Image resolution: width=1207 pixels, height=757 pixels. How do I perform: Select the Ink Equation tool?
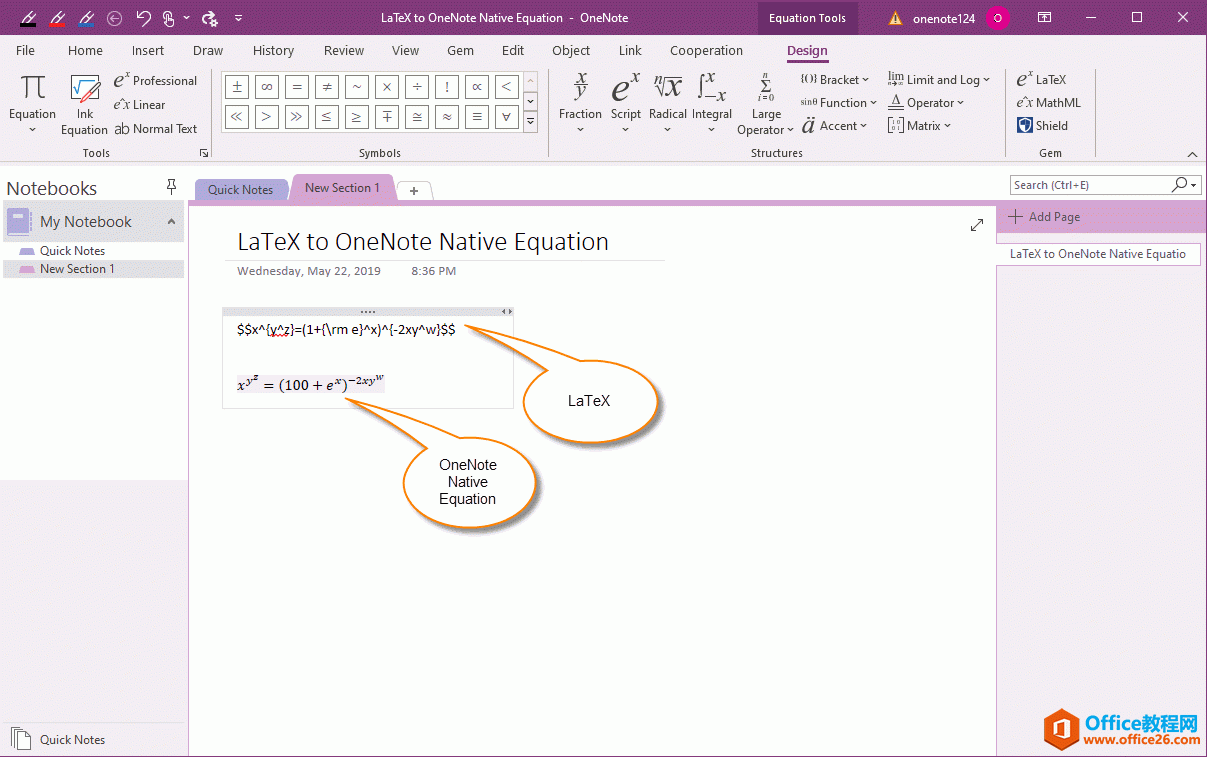point(84,104)
